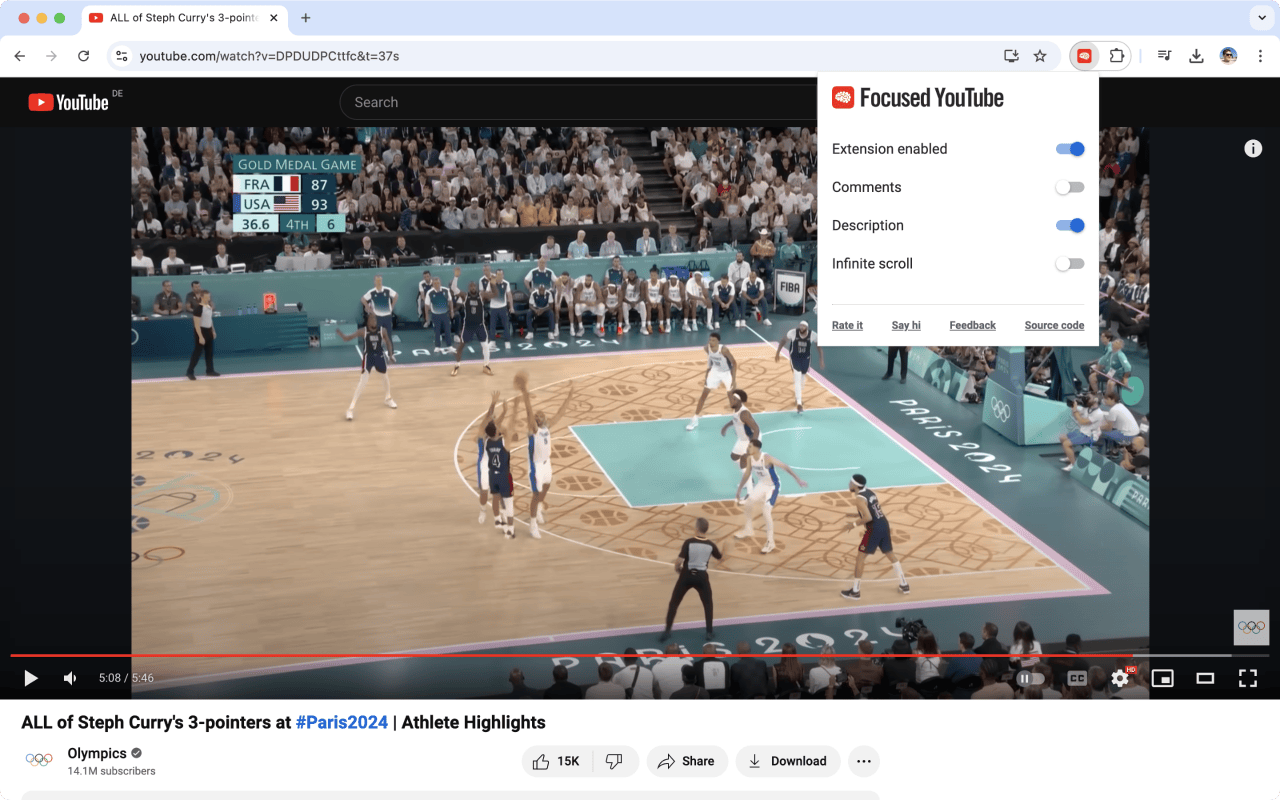
Task: Disable the Extension enabled switch
Action: tap(1069, 148)
